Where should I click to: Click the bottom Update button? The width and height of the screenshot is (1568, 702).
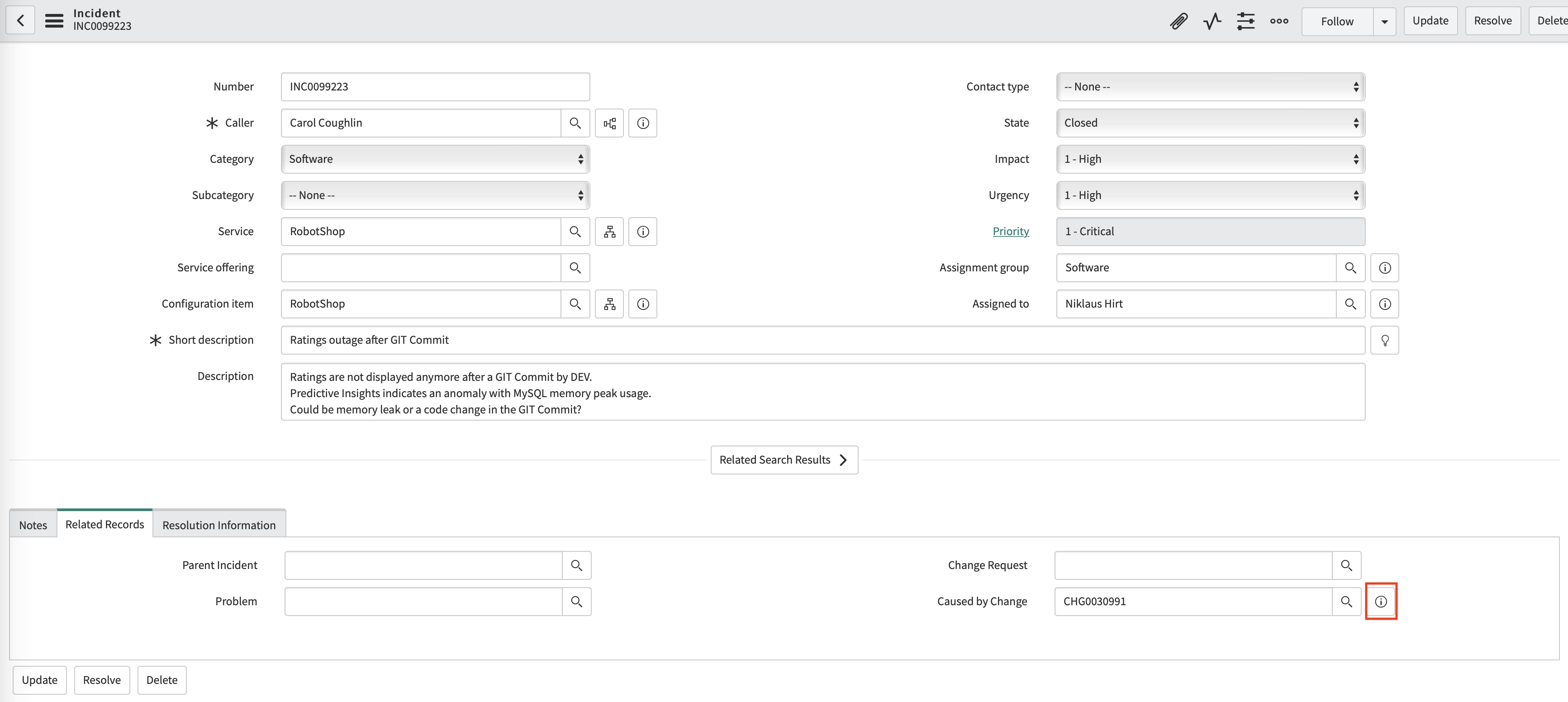coord(39,680)
